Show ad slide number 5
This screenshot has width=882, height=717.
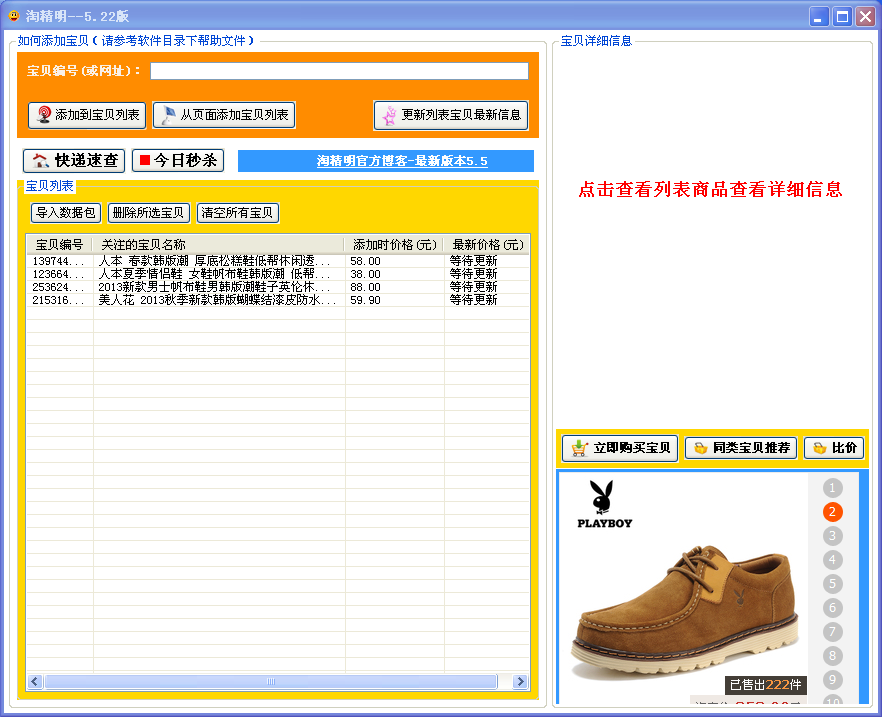[832, 584]
